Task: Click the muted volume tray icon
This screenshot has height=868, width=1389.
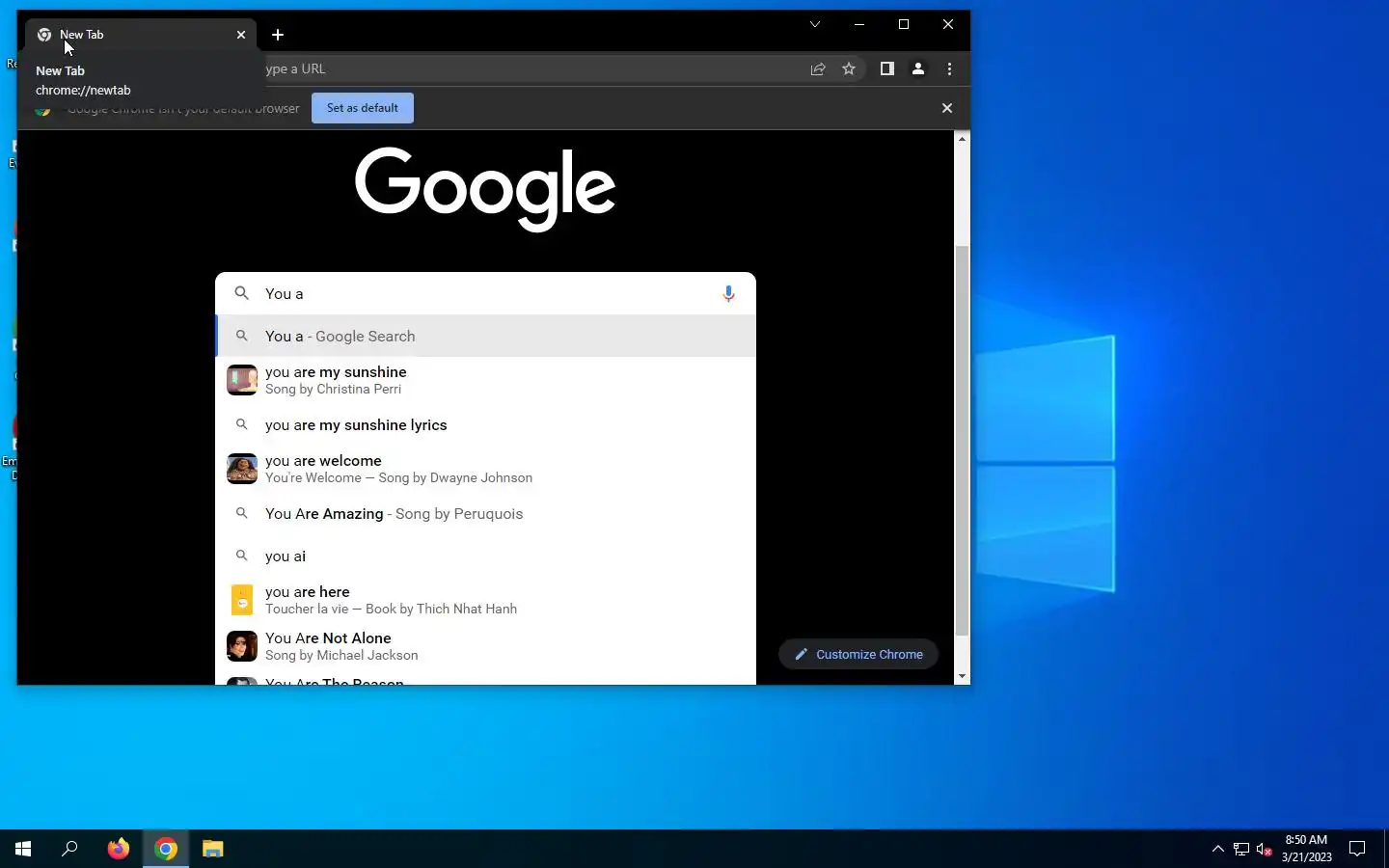Action: point(1265,850)
